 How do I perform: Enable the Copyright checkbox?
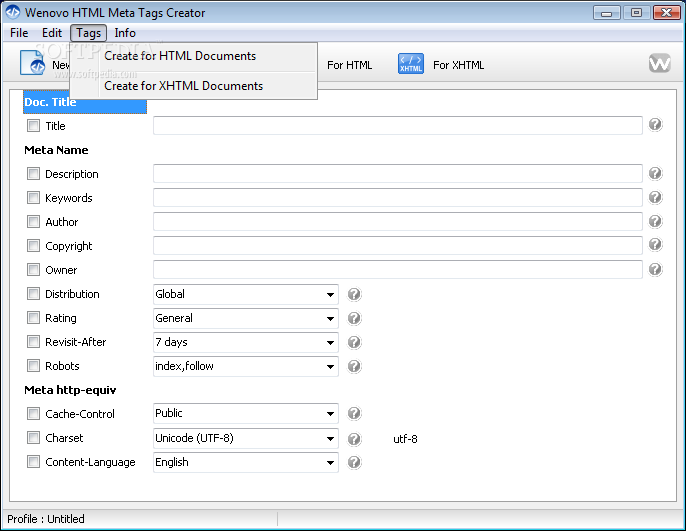click(x=33, y=245)
